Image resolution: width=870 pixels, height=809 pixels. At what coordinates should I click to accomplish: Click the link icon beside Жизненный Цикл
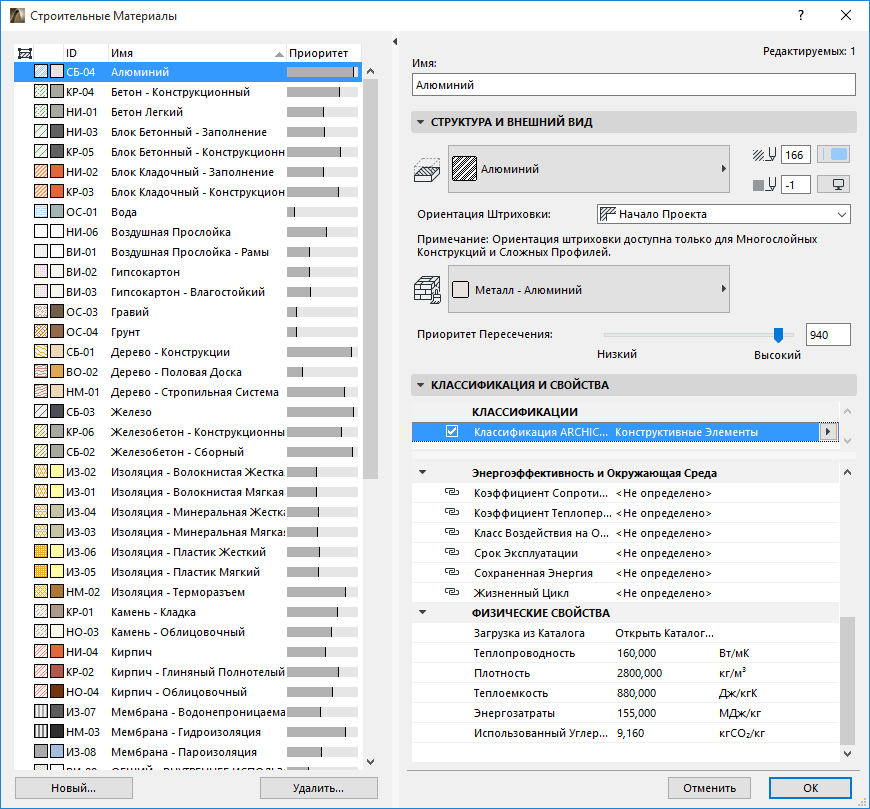tap(451, 593)
